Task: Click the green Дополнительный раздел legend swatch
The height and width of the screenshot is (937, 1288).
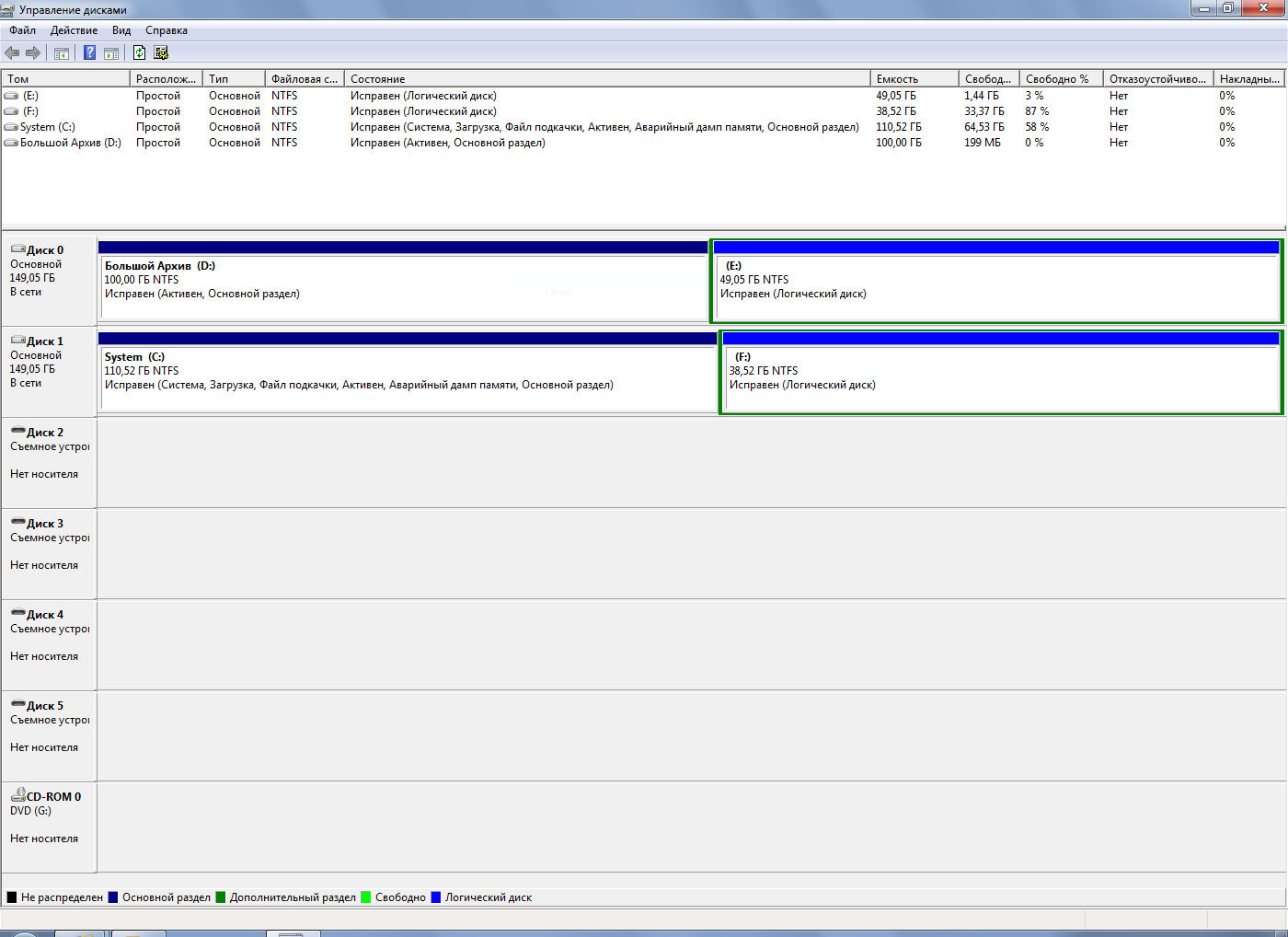Action: point(221,897)
